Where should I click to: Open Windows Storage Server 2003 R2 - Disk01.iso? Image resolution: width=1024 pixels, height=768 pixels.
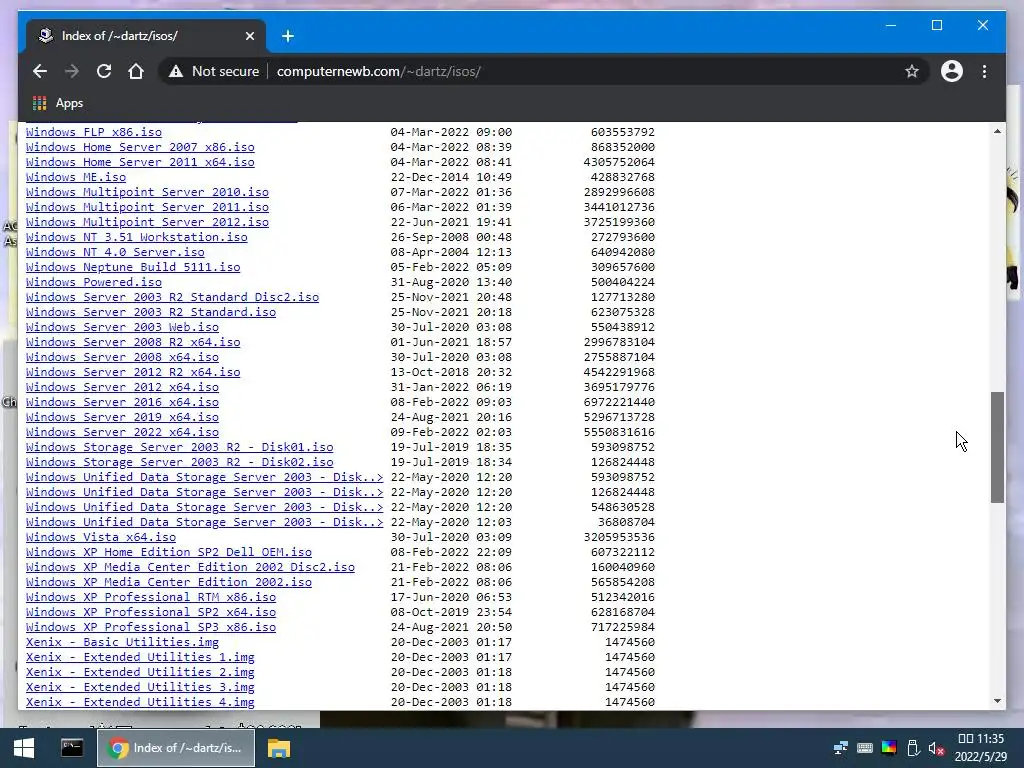coord(180,447)
